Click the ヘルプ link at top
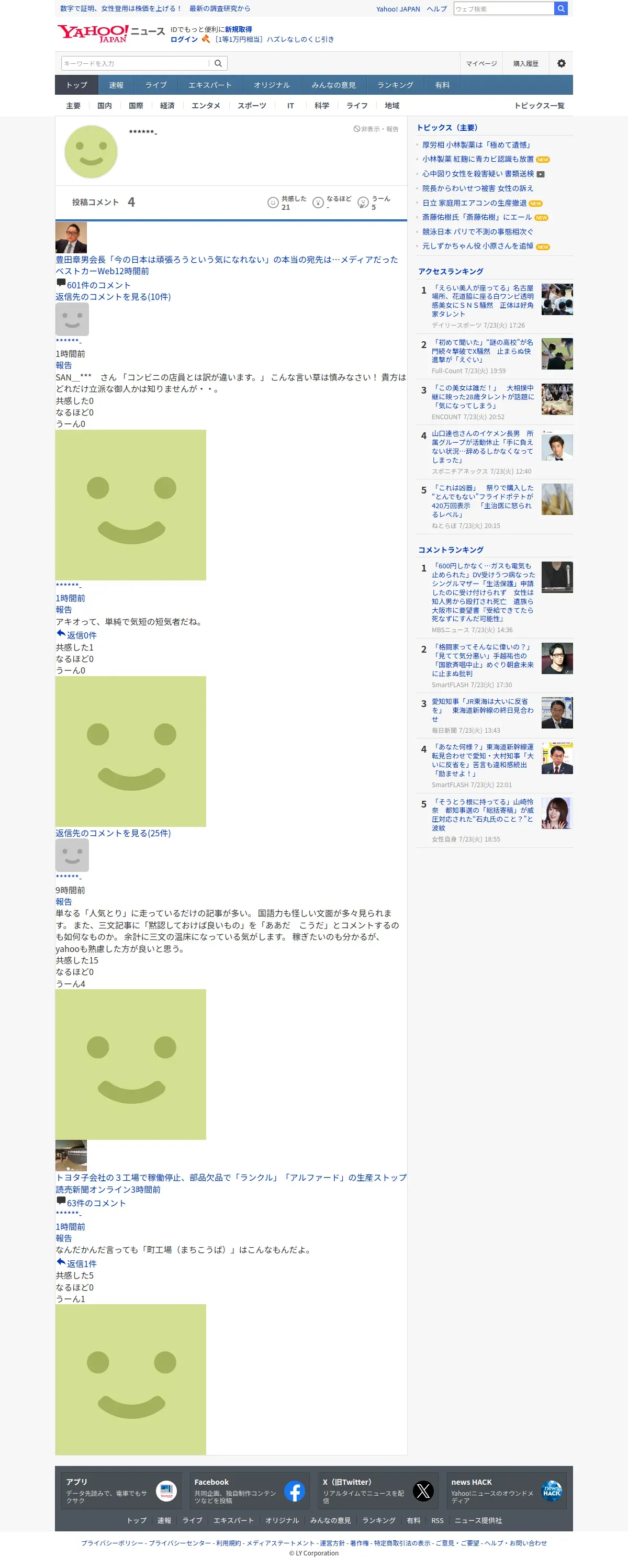 point(436,9)
